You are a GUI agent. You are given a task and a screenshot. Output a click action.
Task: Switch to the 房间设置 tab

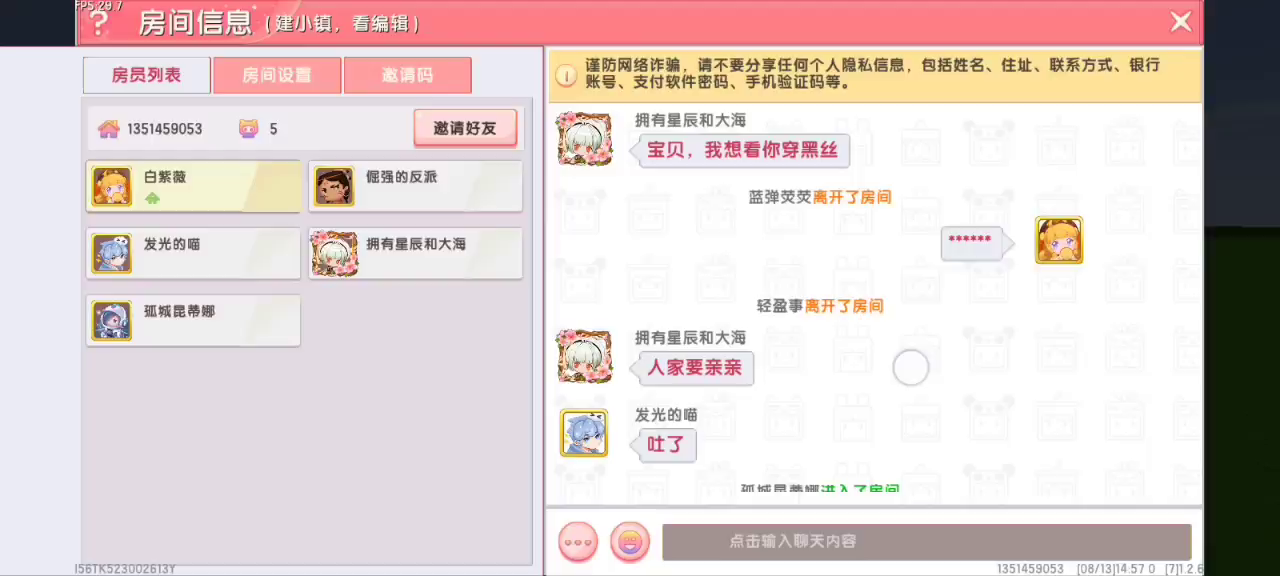coord(277,75)
